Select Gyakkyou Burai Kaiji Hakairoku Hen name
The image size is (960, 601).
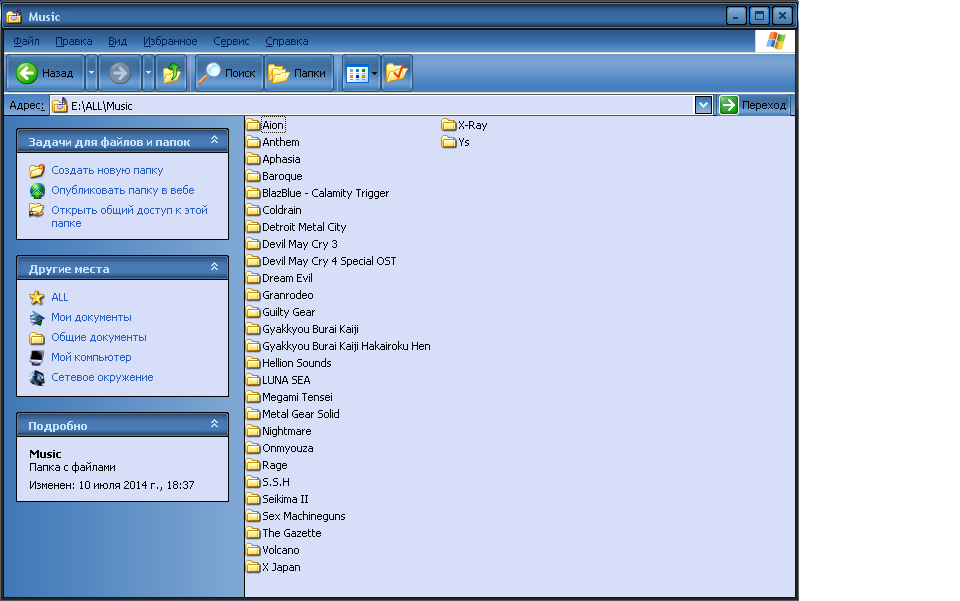[347, 346]
